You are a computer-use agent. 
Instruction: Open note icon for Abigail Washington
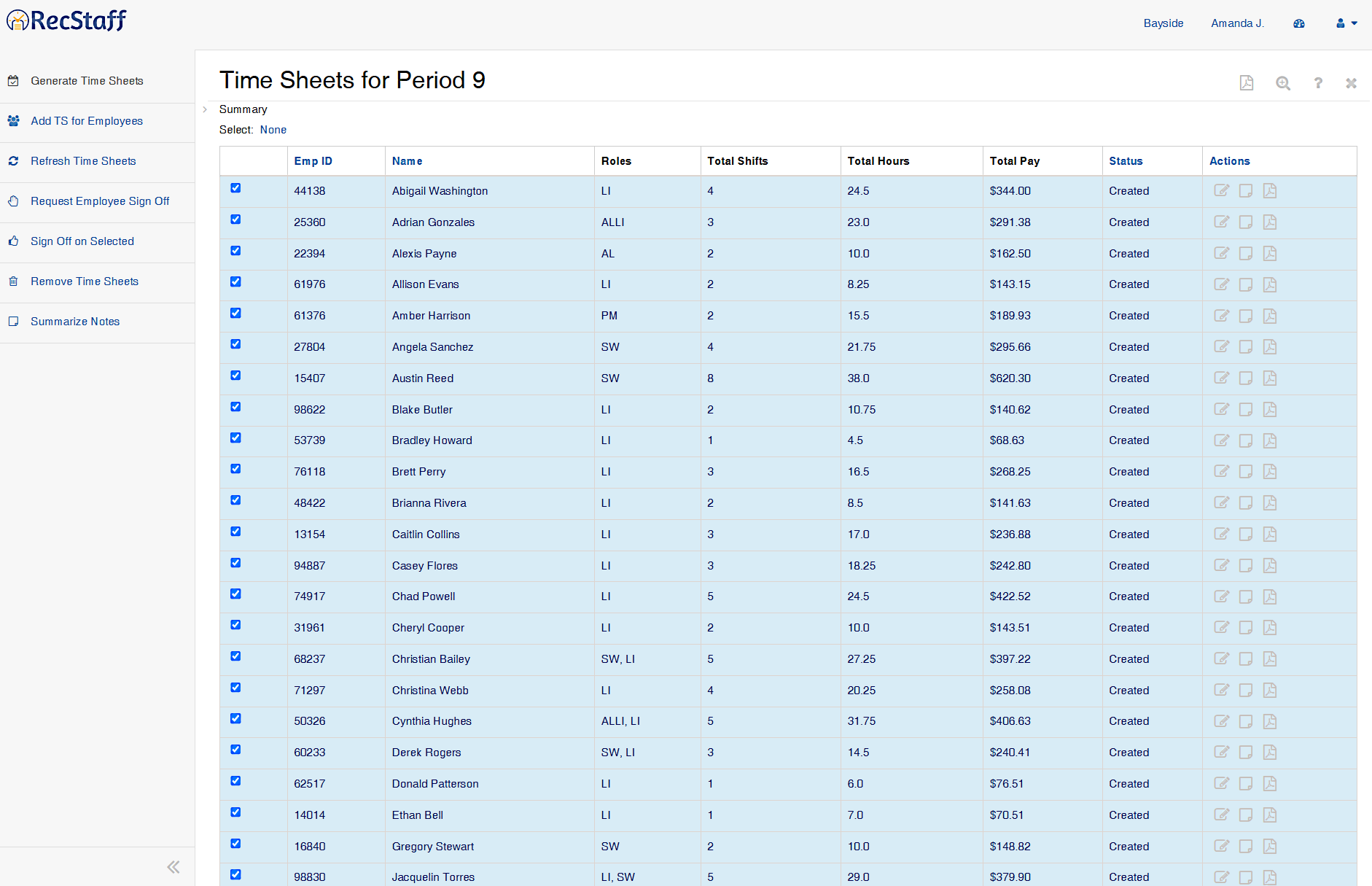[x=1246, y=190]
